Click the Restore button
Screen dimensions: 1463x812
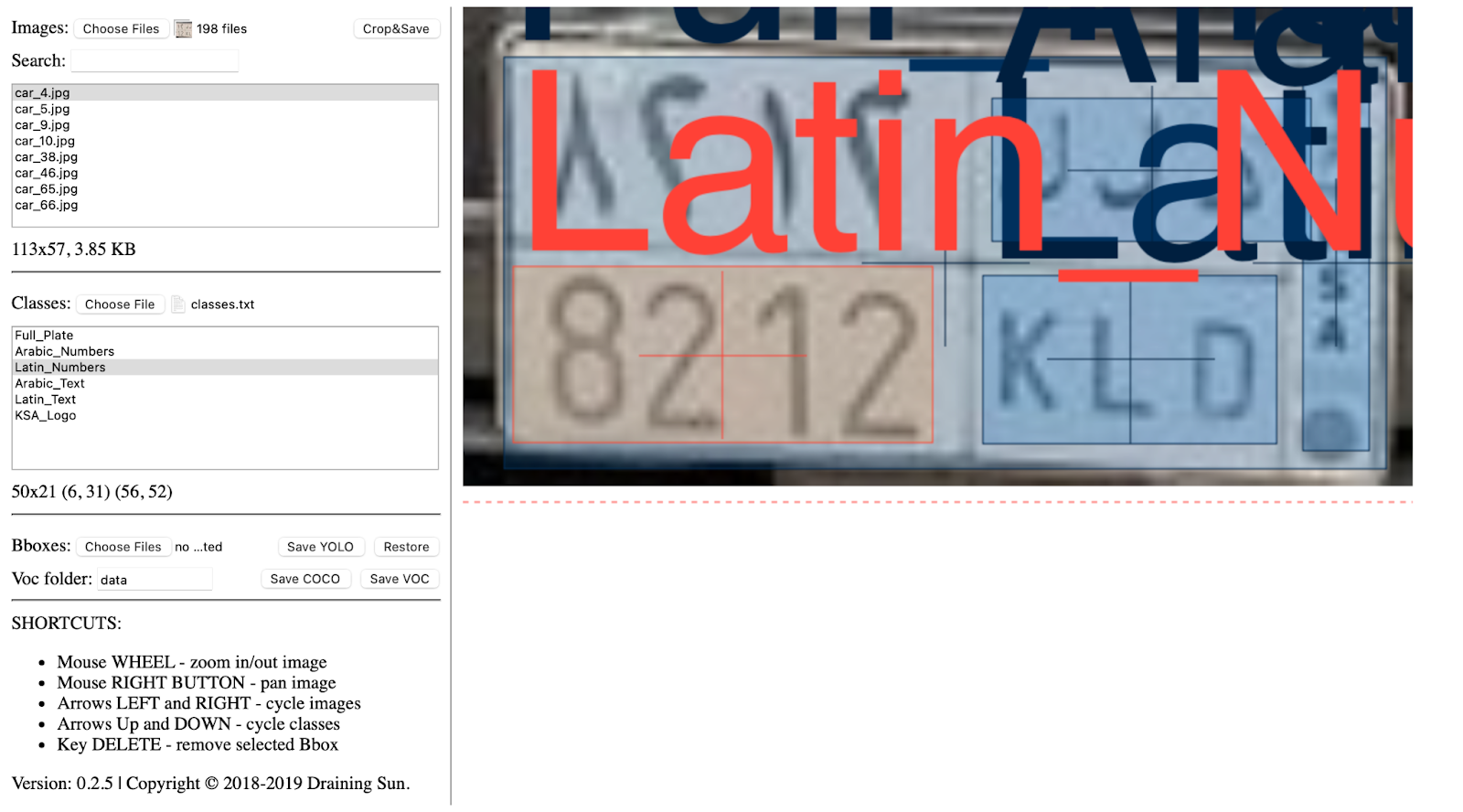[406, 547]
